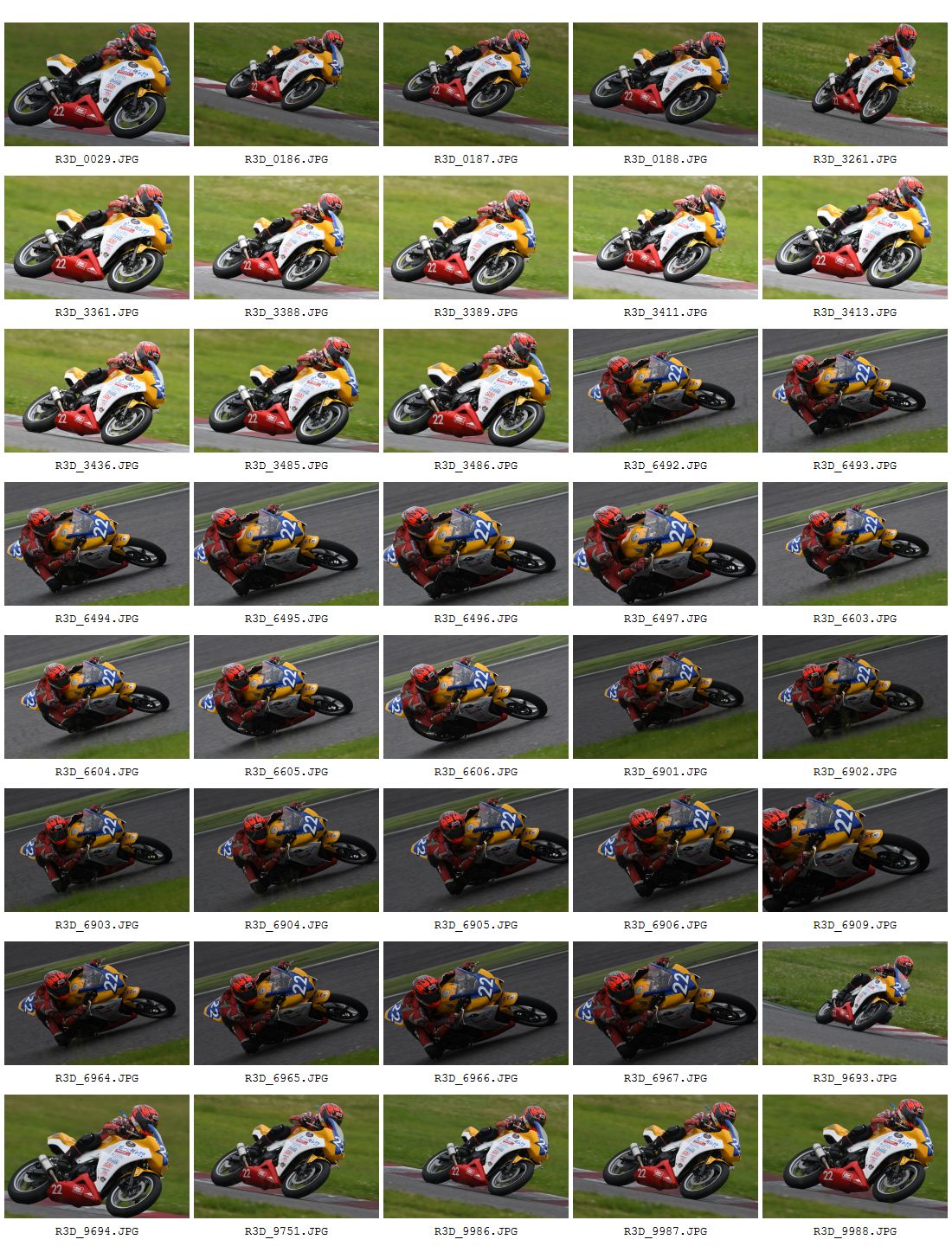The image size is (952, 1246).
Task: Open the photo R3D_6492.JPG
Action: tap(666, 390)
